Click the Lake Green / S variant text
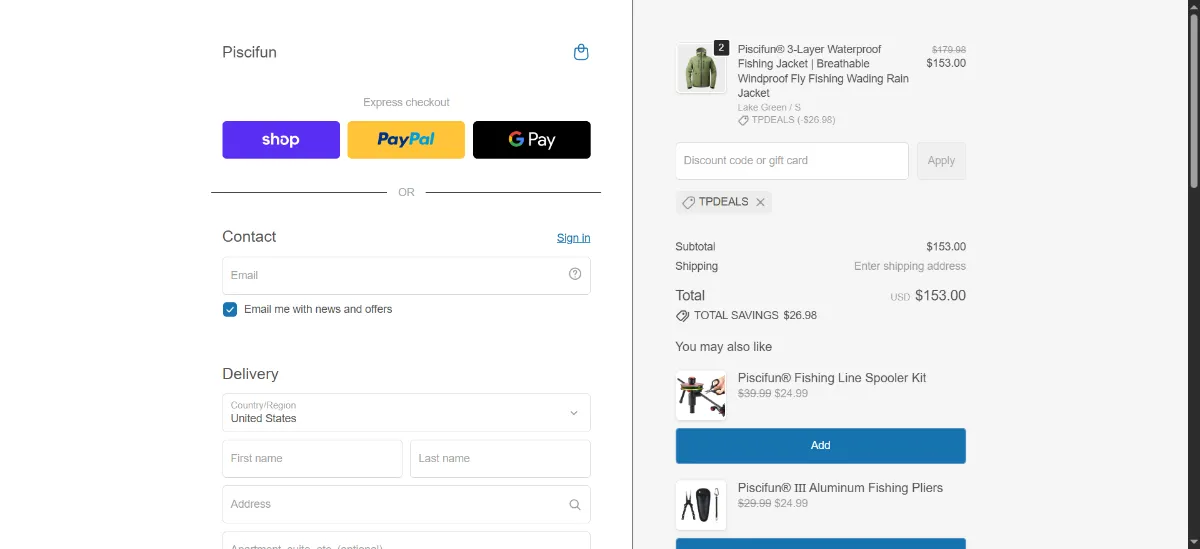 (769, 107)
